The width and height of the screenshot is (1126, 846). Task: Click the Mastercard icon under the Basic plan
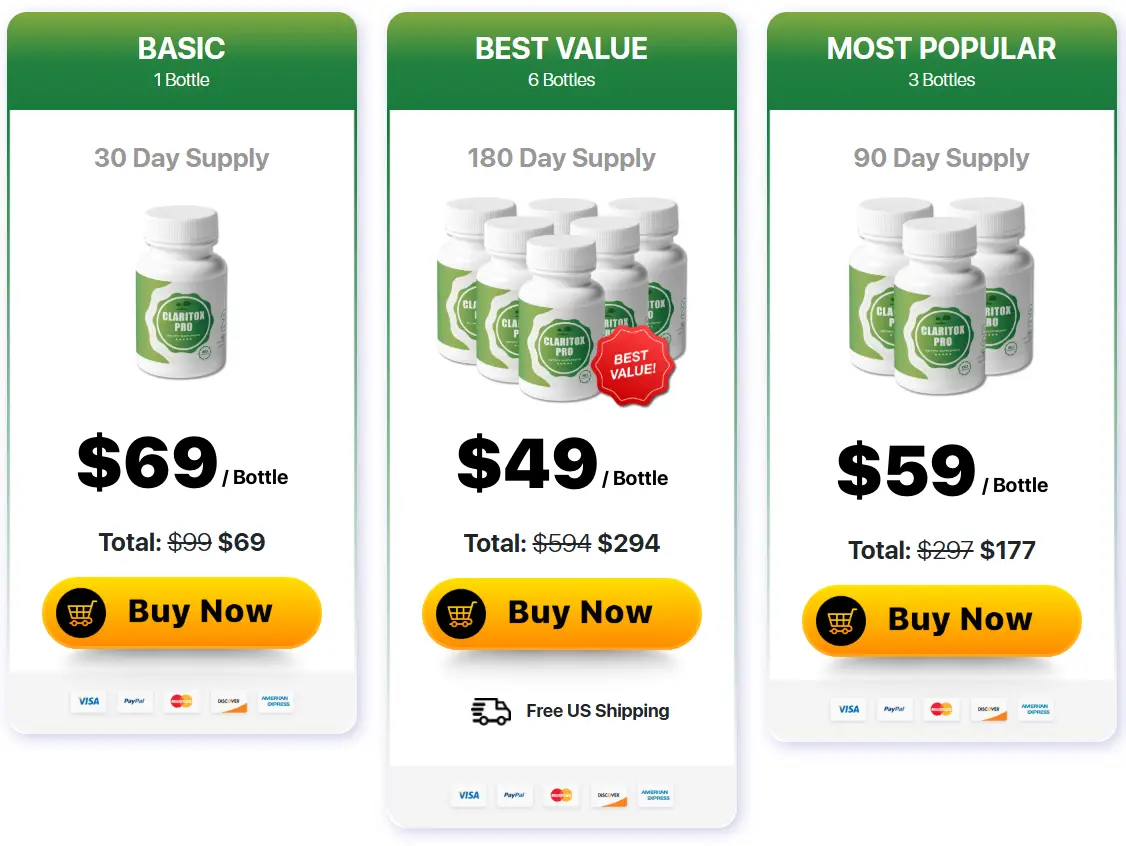coord(181,701)
